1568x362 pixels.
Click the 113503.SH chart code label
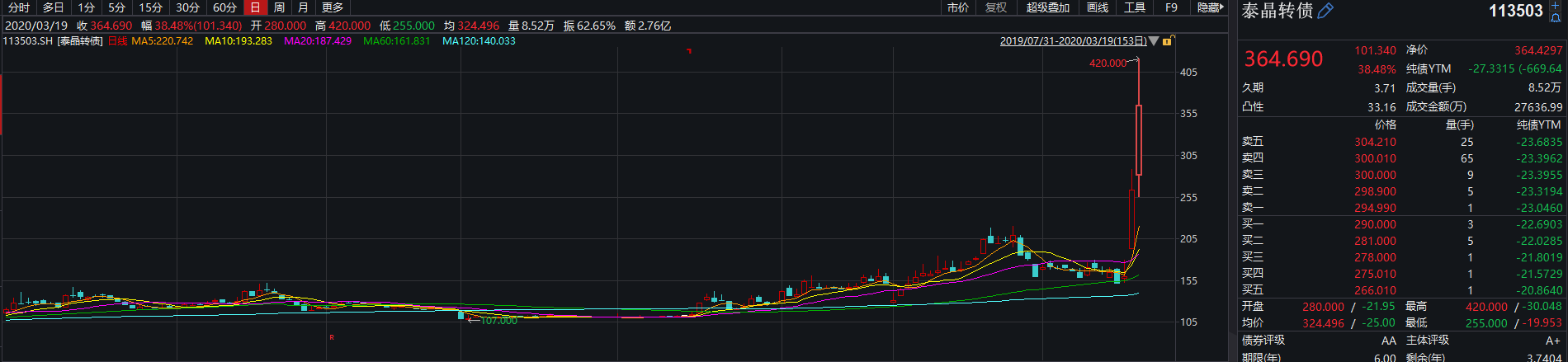tap(27, 40)
